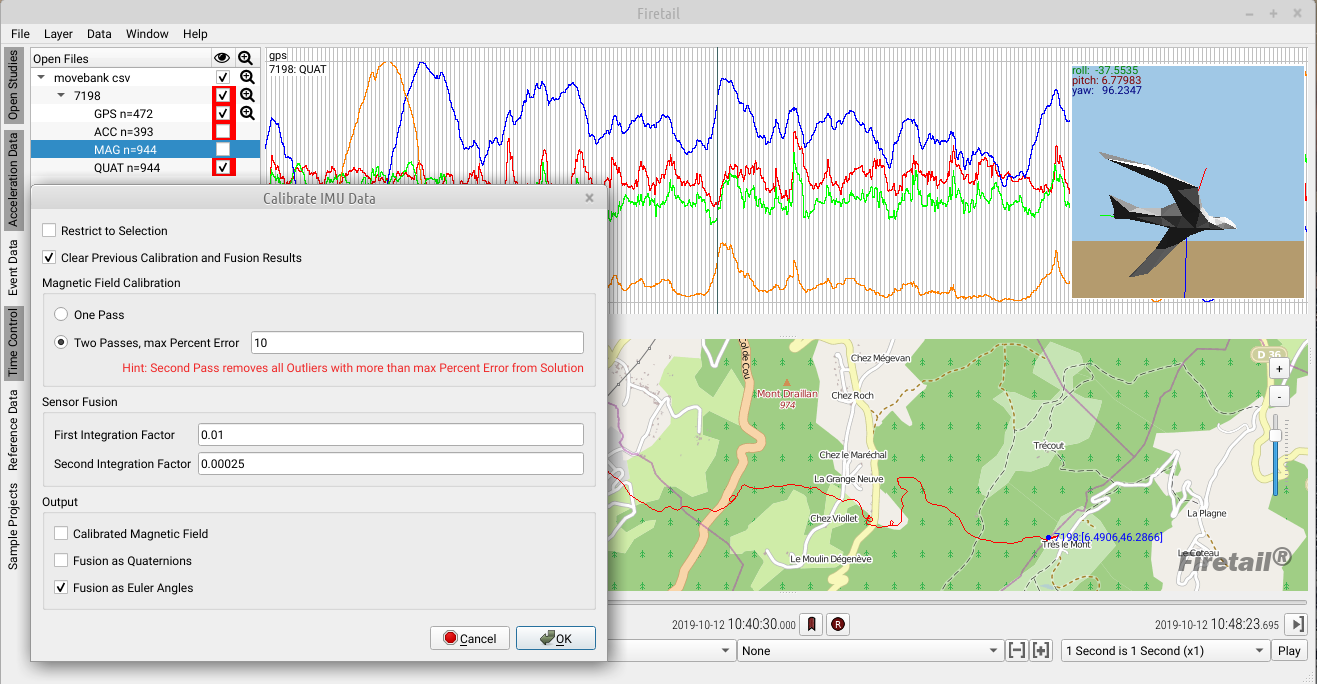Uncheck Fusion as Euler Angles output
Screen dimensions: 1317x684
click(x=61, y=588)
